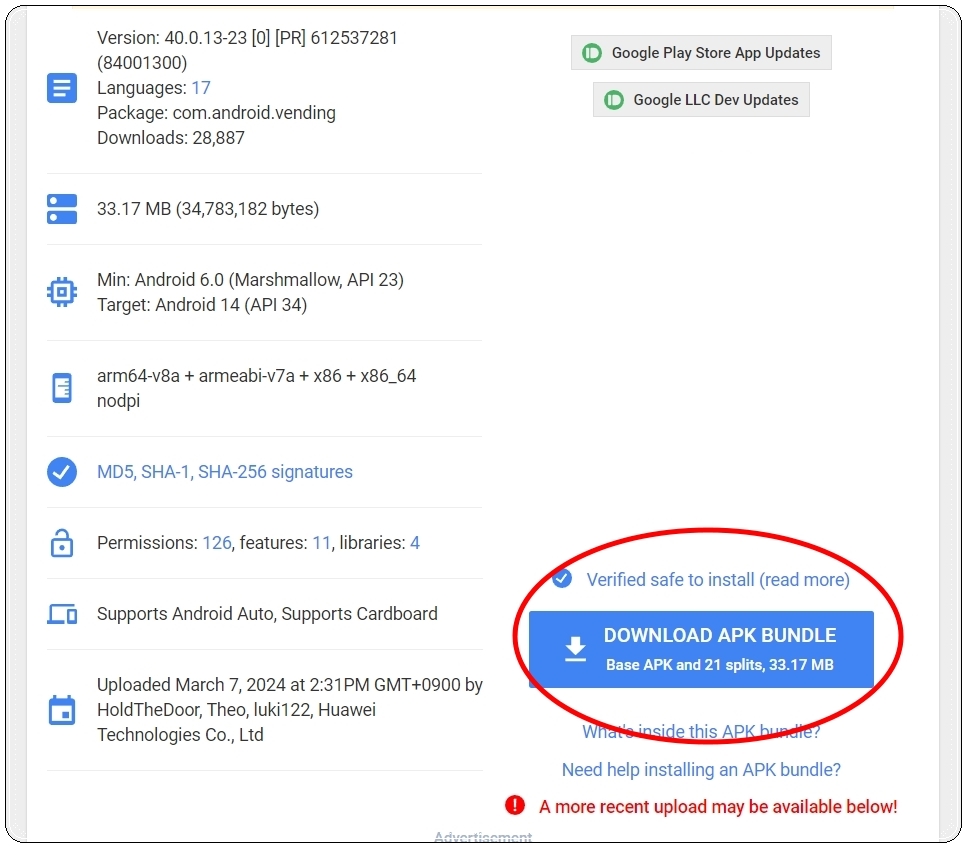Open Google LLC Dev Updates
967x848 pixels.
701,99
